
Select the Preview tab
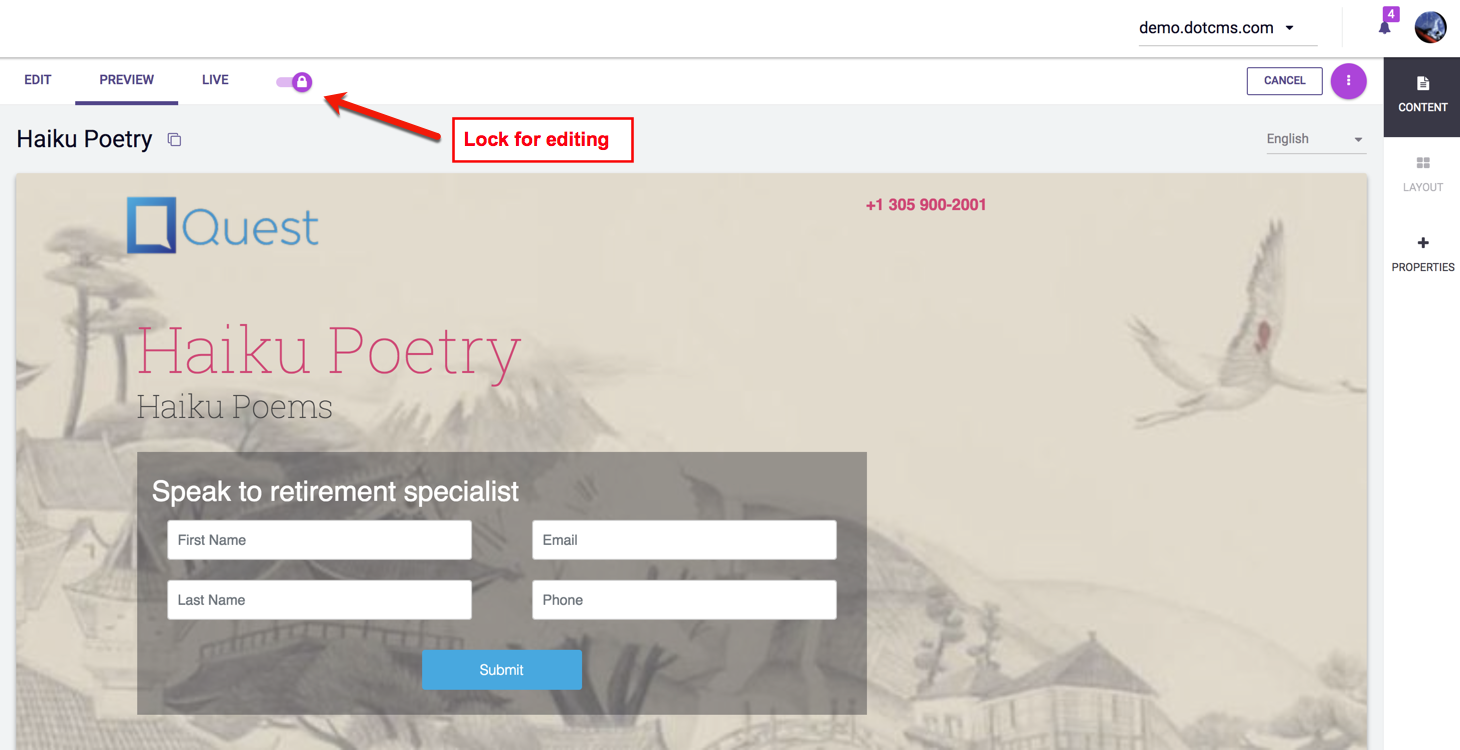coord(127,80)
